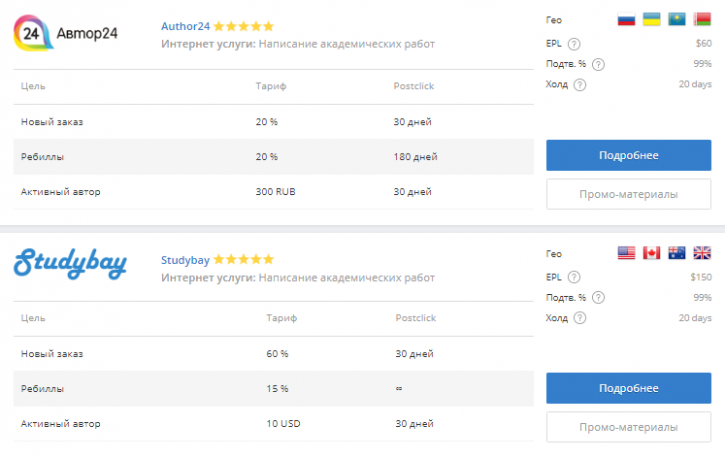Click the United Kingdom flag icon
Image resolution: width=725 pixels, height=458 pixels.
tap(702, 253)
